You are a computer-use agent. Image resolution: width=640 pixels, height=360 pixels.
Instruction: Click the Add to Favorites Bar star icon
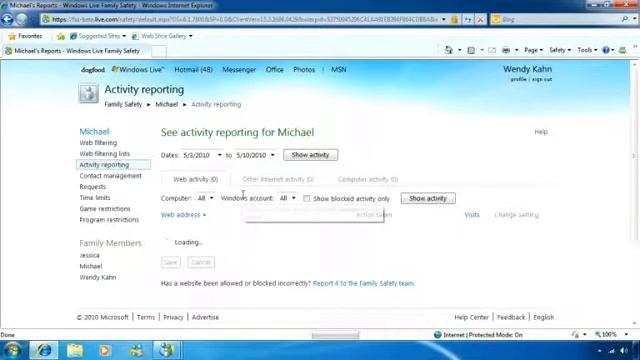(x=61, y=36)
